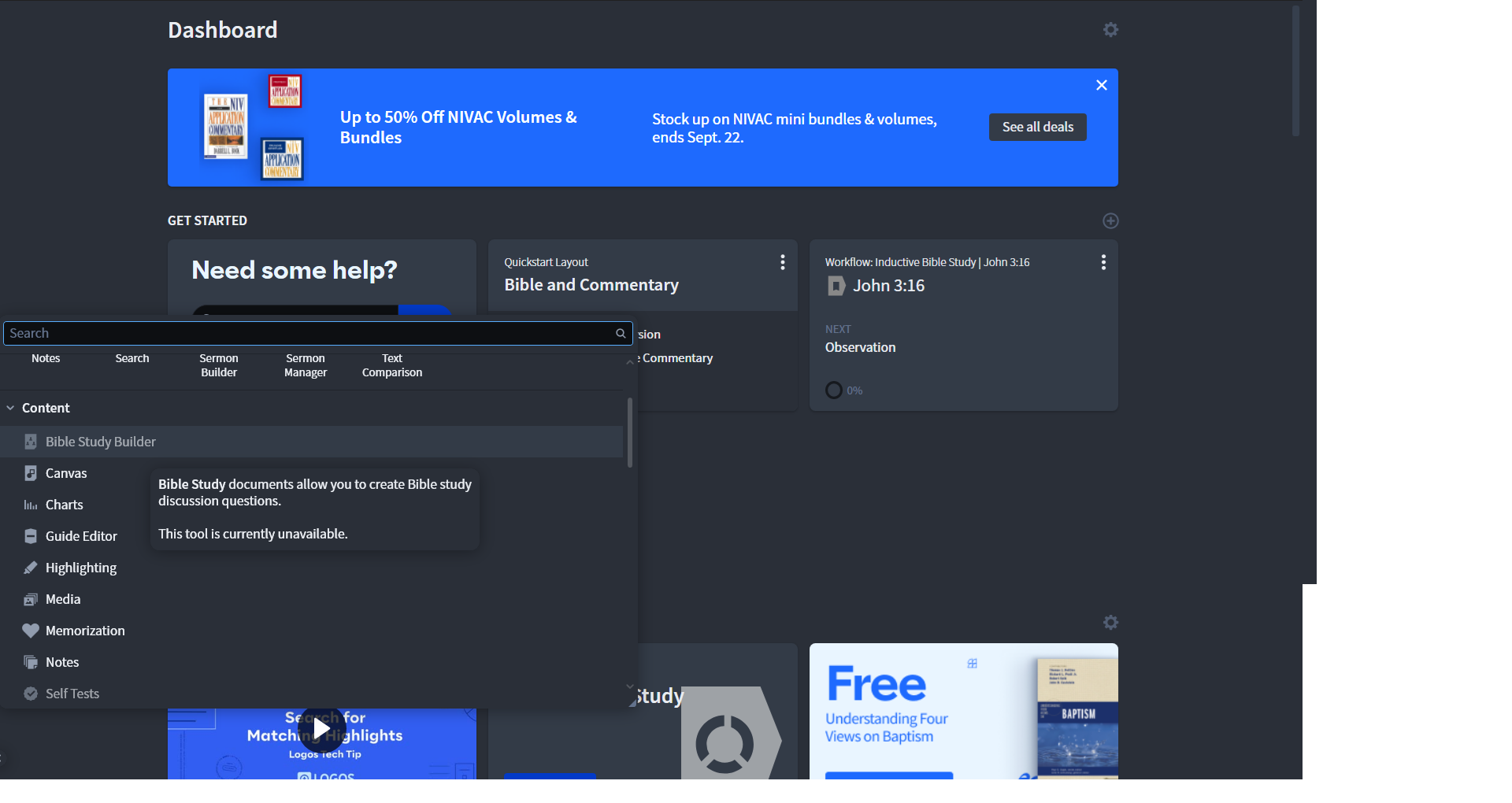
Task: Click the Highlighting marker icon
Action: (31, 568)
